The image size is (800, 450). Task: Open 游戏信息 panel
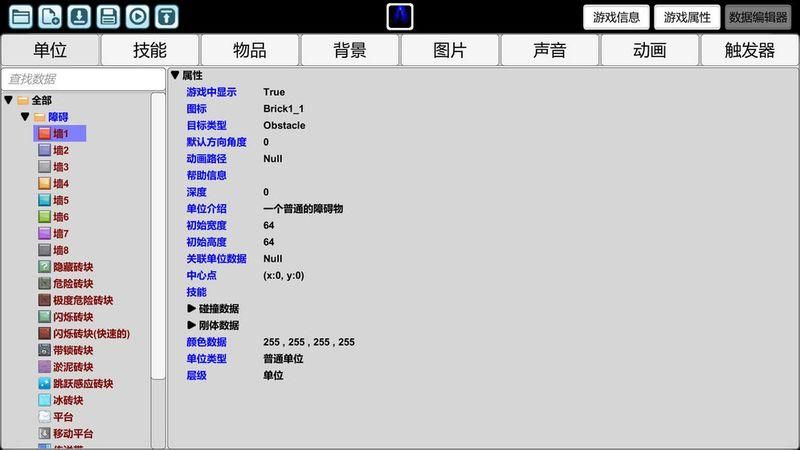pyautogui.click(x=616, y=17)
